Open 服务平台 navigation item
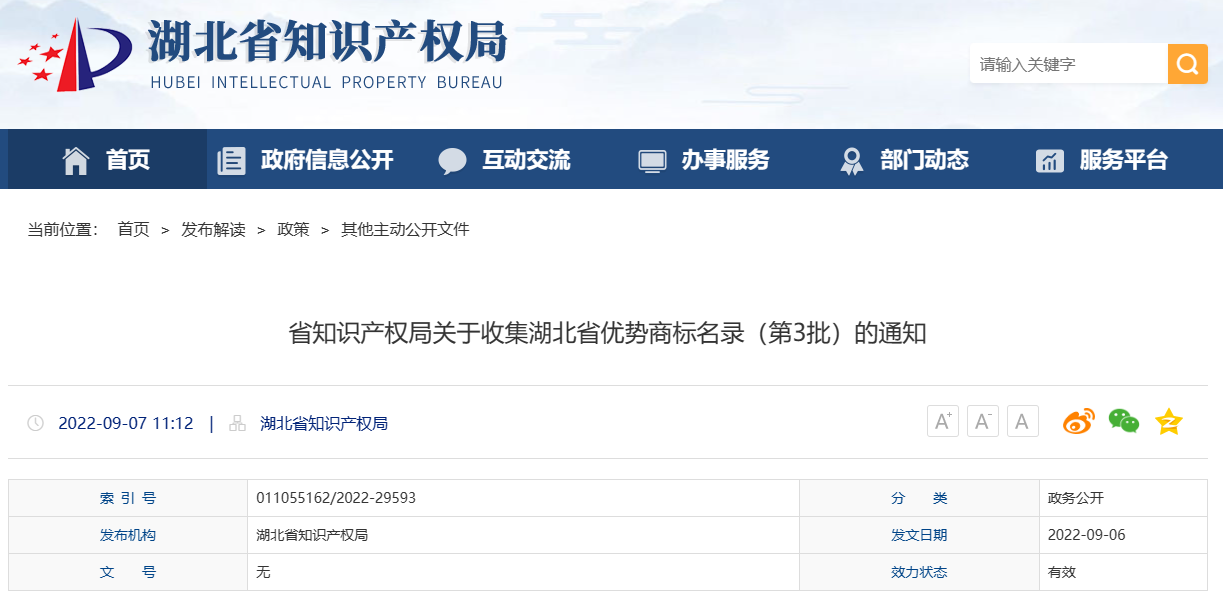 pyautogui.click(x=1102, y=160)
